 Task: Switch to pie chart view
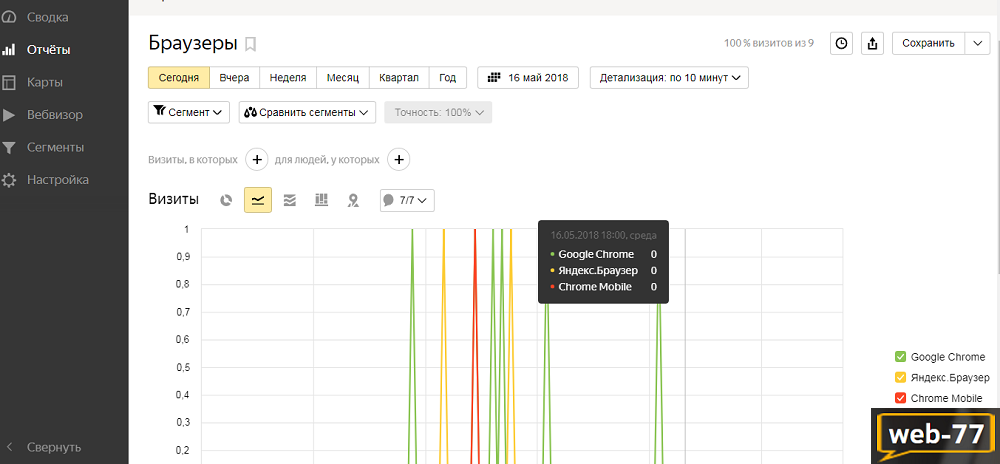[x=226, y=200]
